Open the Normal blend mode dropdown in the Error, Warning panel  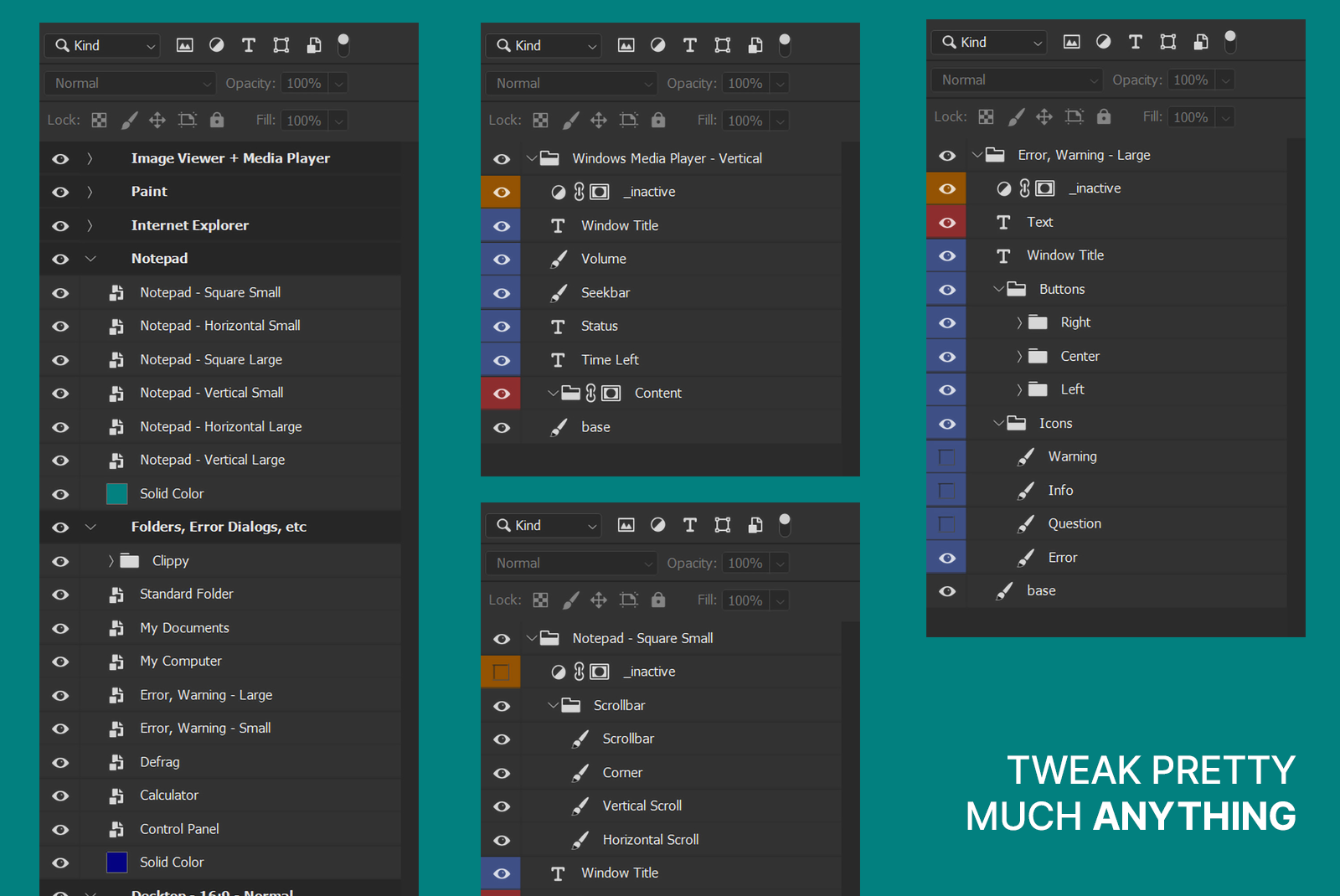pyautogui.click(x=1016, y=80)
